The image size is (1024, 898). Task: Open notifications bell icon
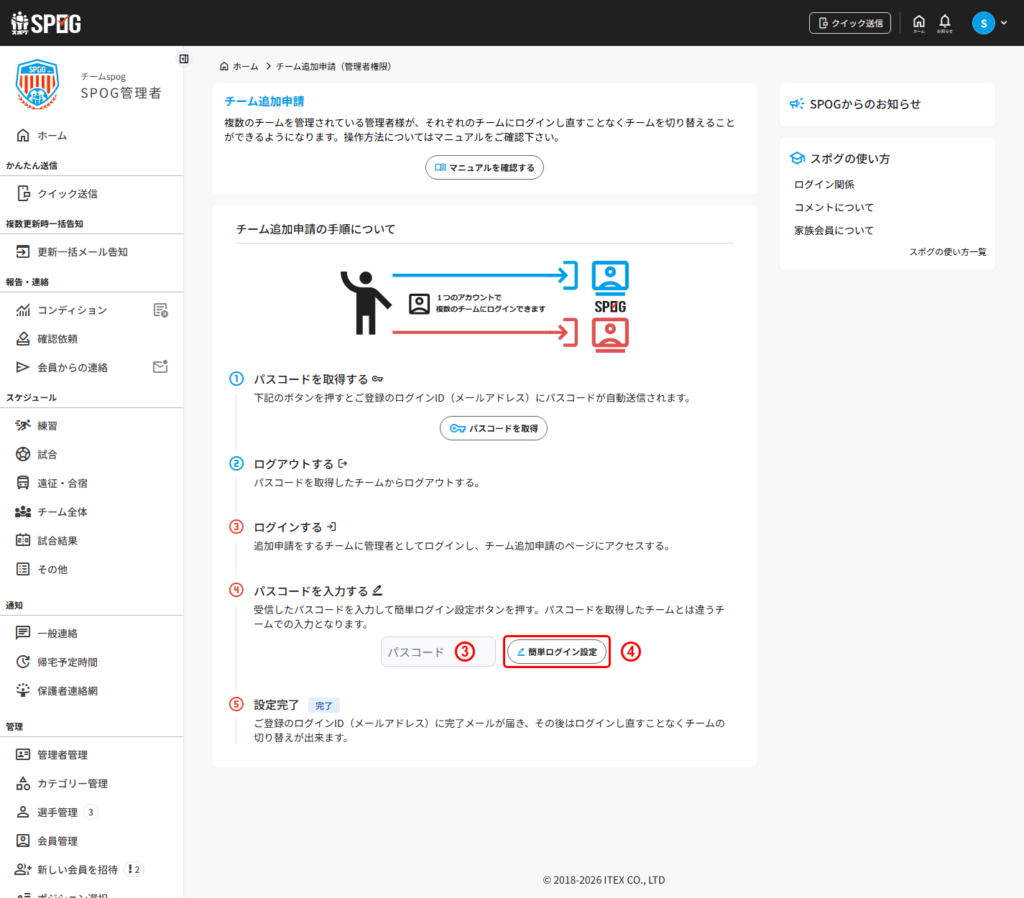[x=944, y=23]
